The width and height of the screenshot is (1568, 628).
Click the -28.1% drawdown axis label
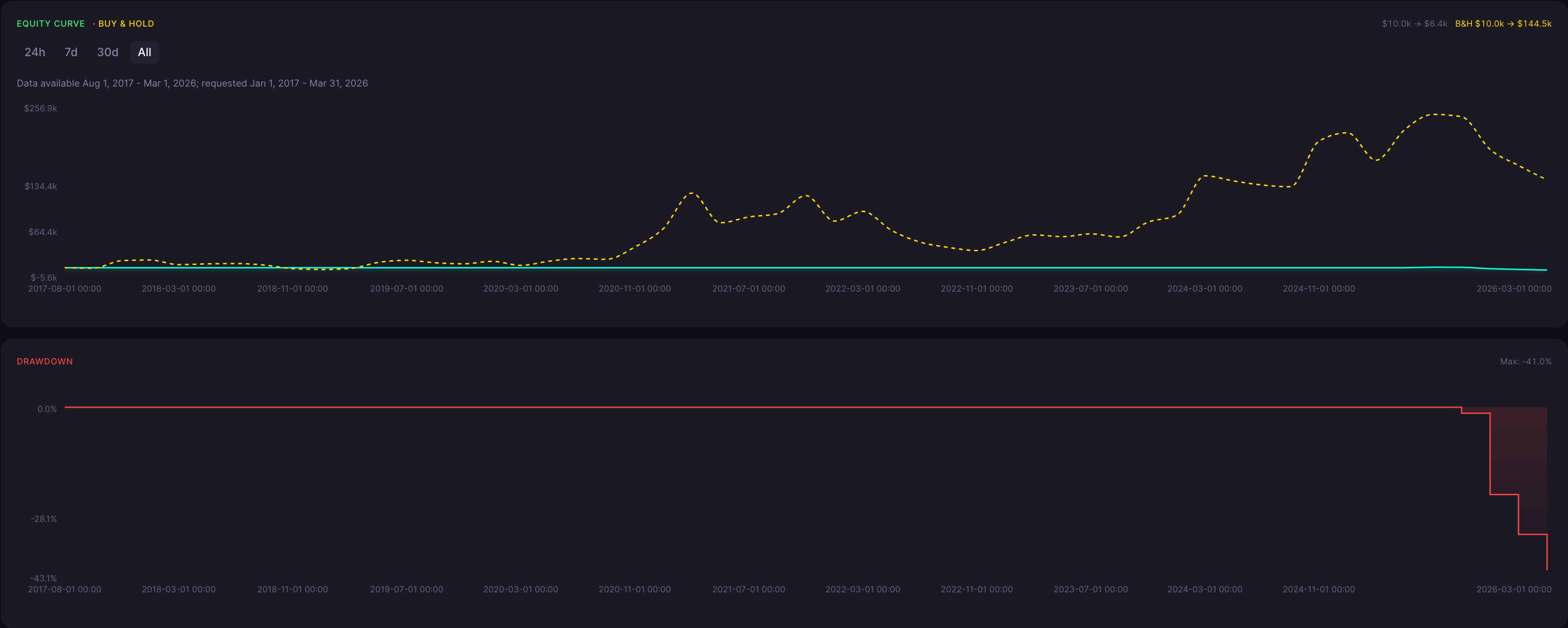[x=44, y=519]
